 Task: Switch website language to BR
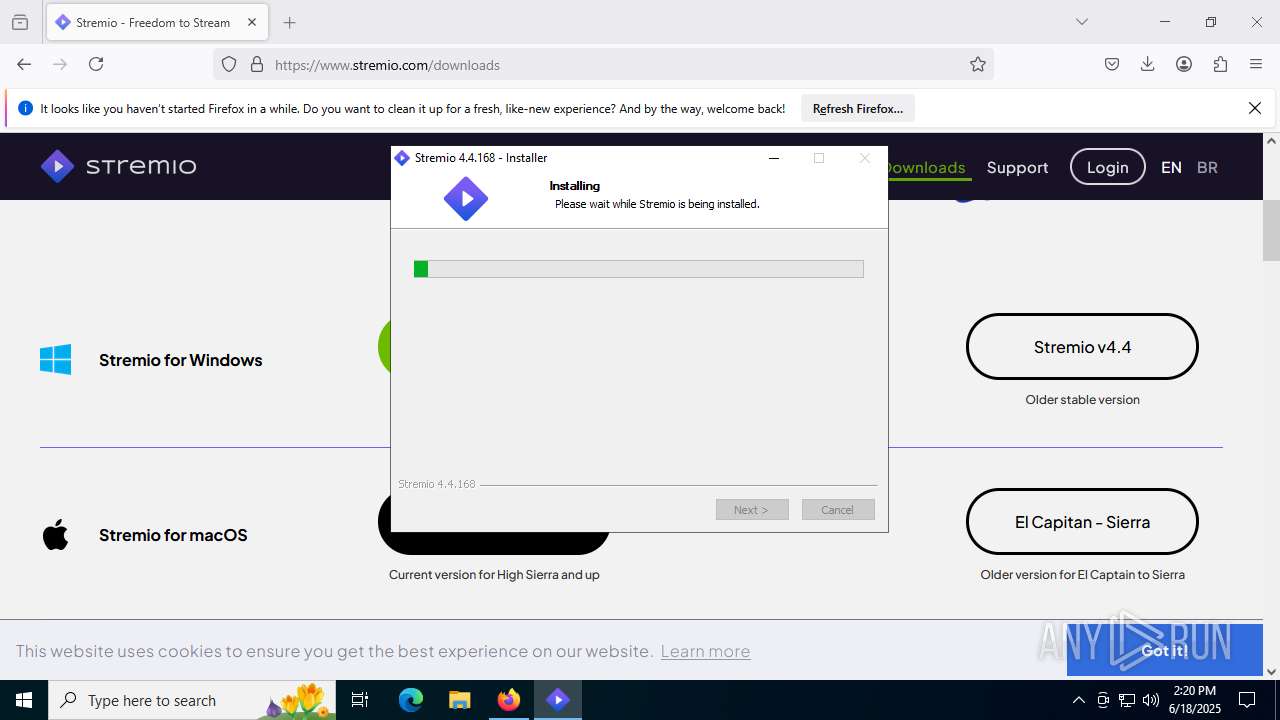point(1207,167)
